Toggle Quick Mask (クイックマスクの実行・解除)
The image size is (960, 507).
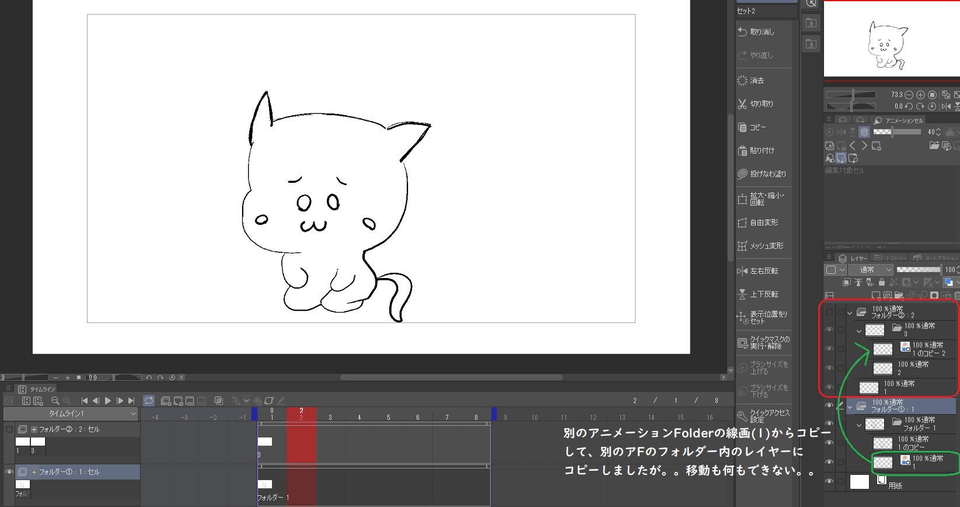(x=763, y=342)
